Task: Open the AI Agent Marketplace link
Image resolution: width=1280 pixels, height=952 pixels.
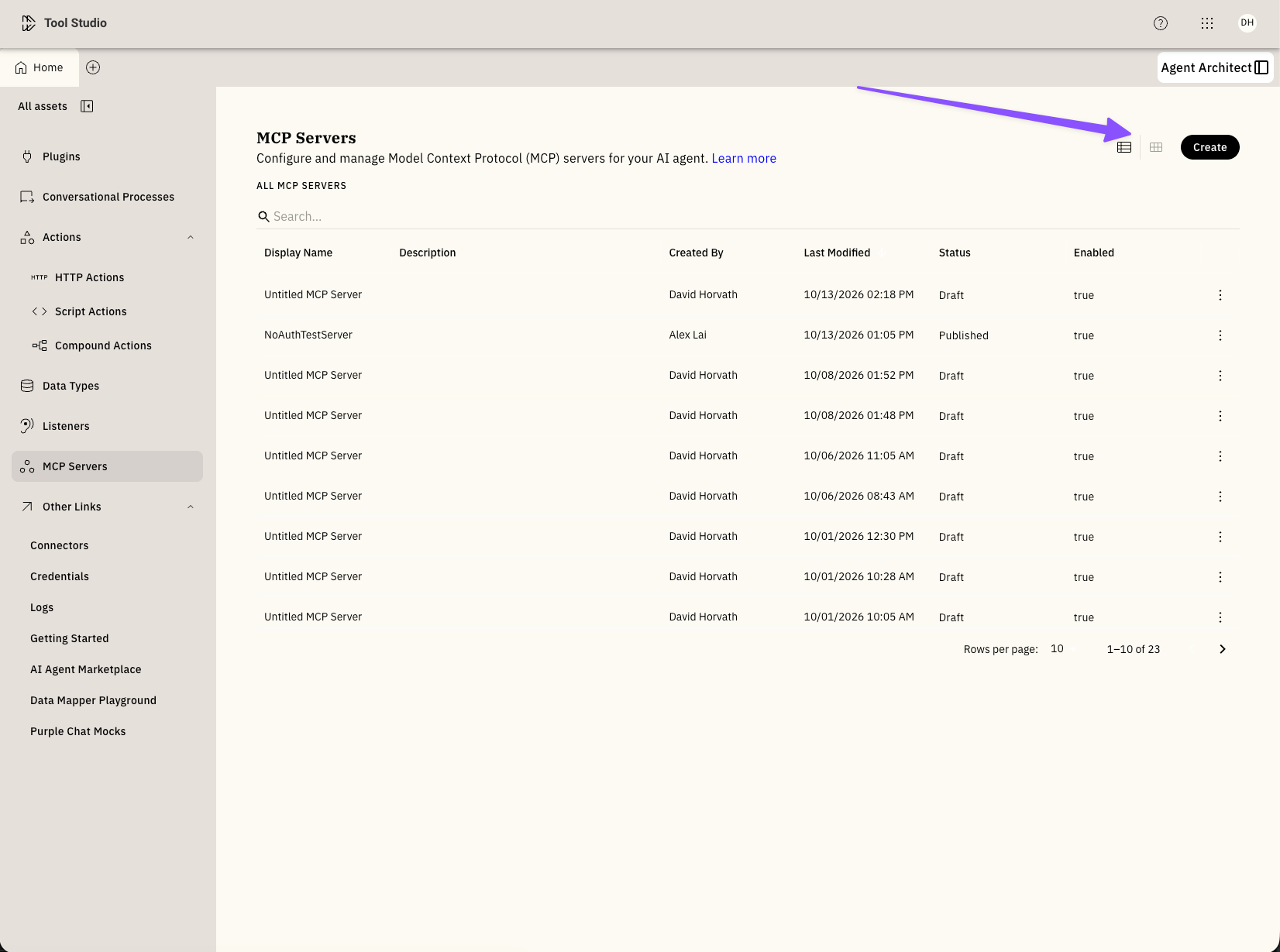Action: pyautogui.click(x=86, y=669)
